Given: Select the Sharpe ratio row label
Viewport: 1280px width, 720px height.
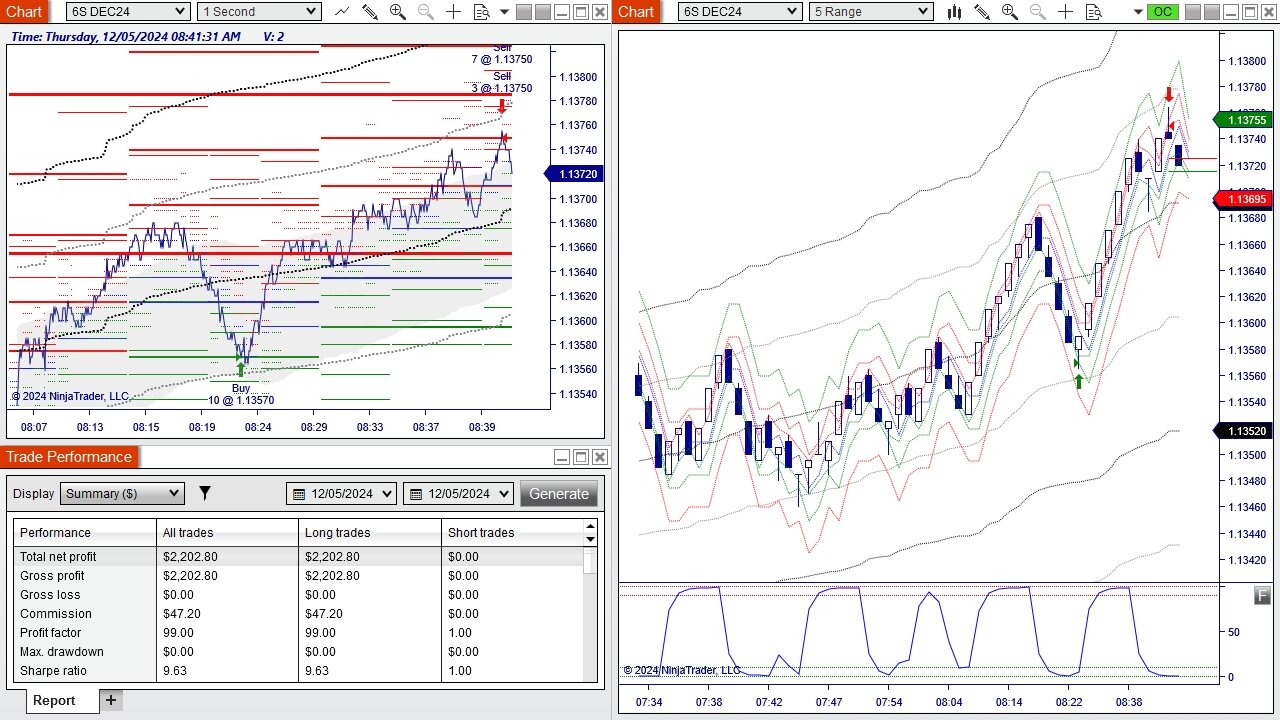Looking at the screenshot, I should 53,671.
